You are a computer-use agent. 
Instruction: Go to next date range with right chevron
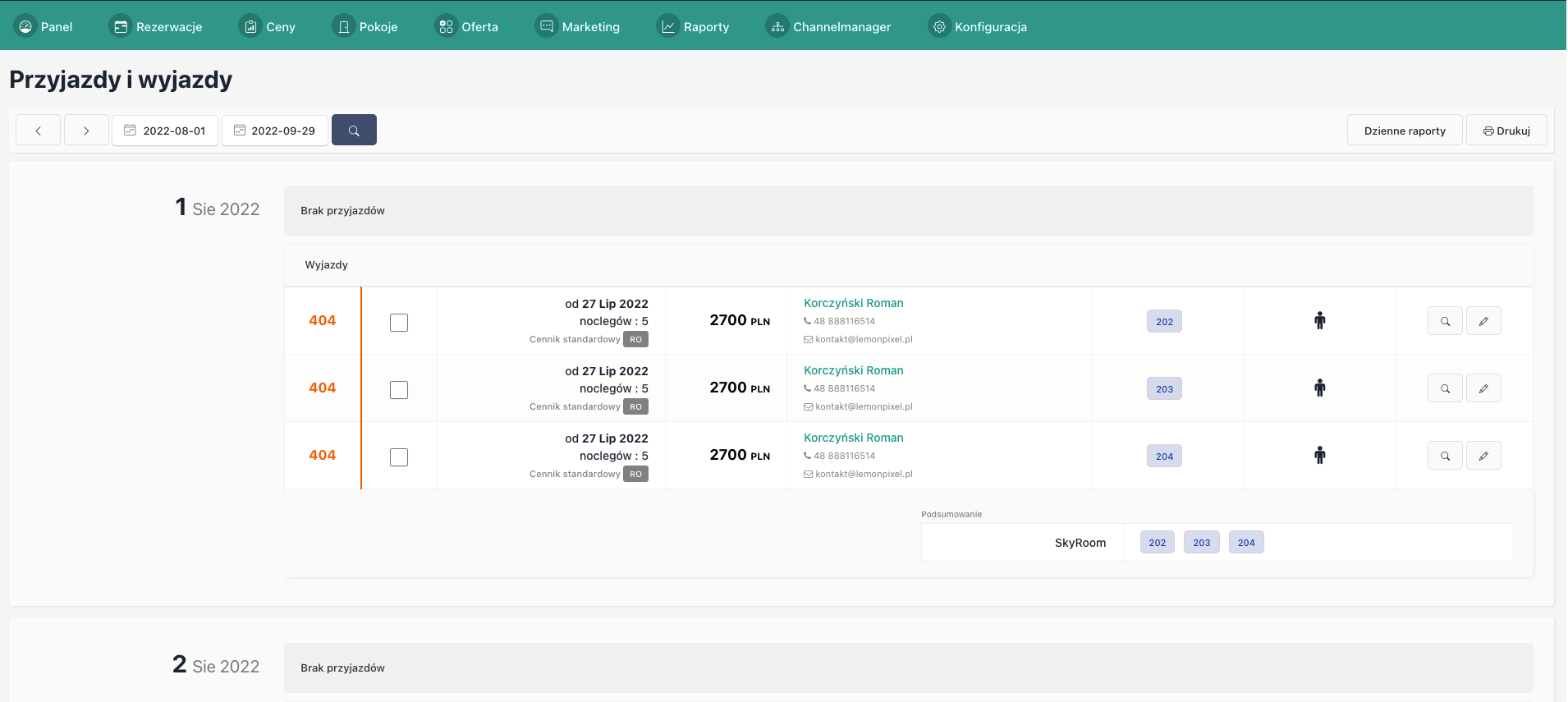point(86,131)
